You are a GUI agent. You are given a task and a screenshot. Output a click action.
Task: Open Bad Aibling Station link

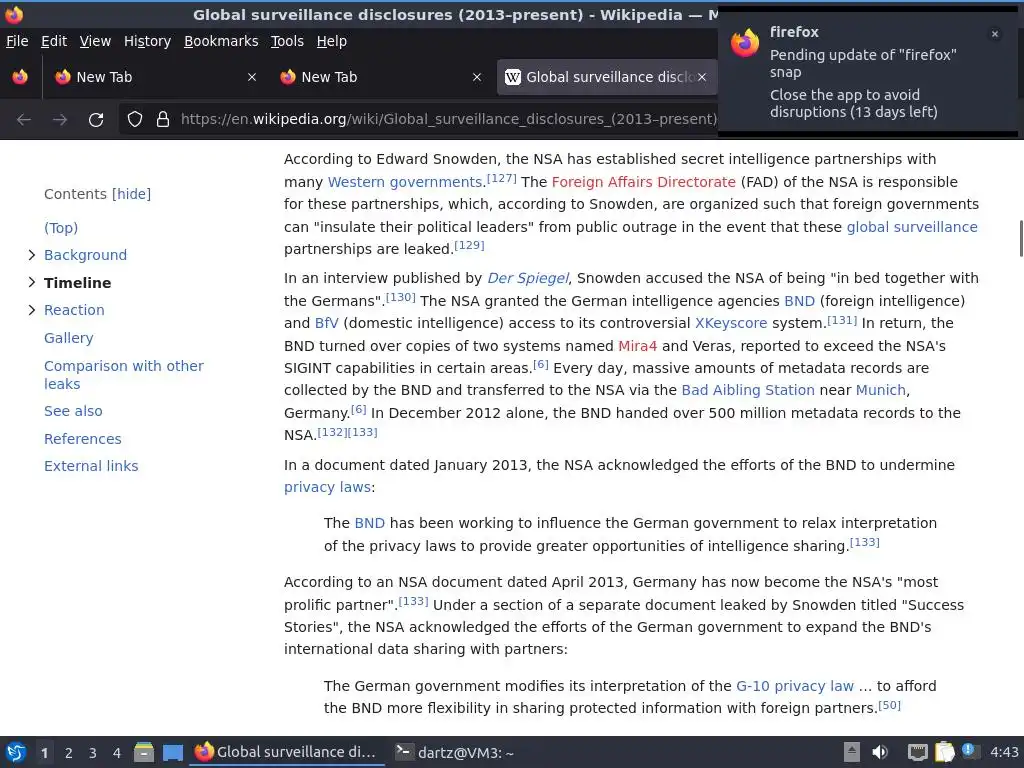pyautogui.click(x=748, y=391)
